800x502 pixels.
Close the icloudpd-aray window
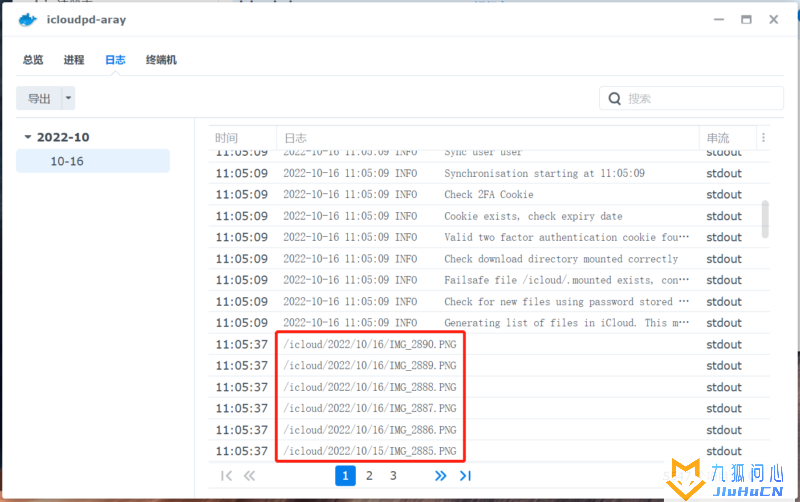(773, 19)
